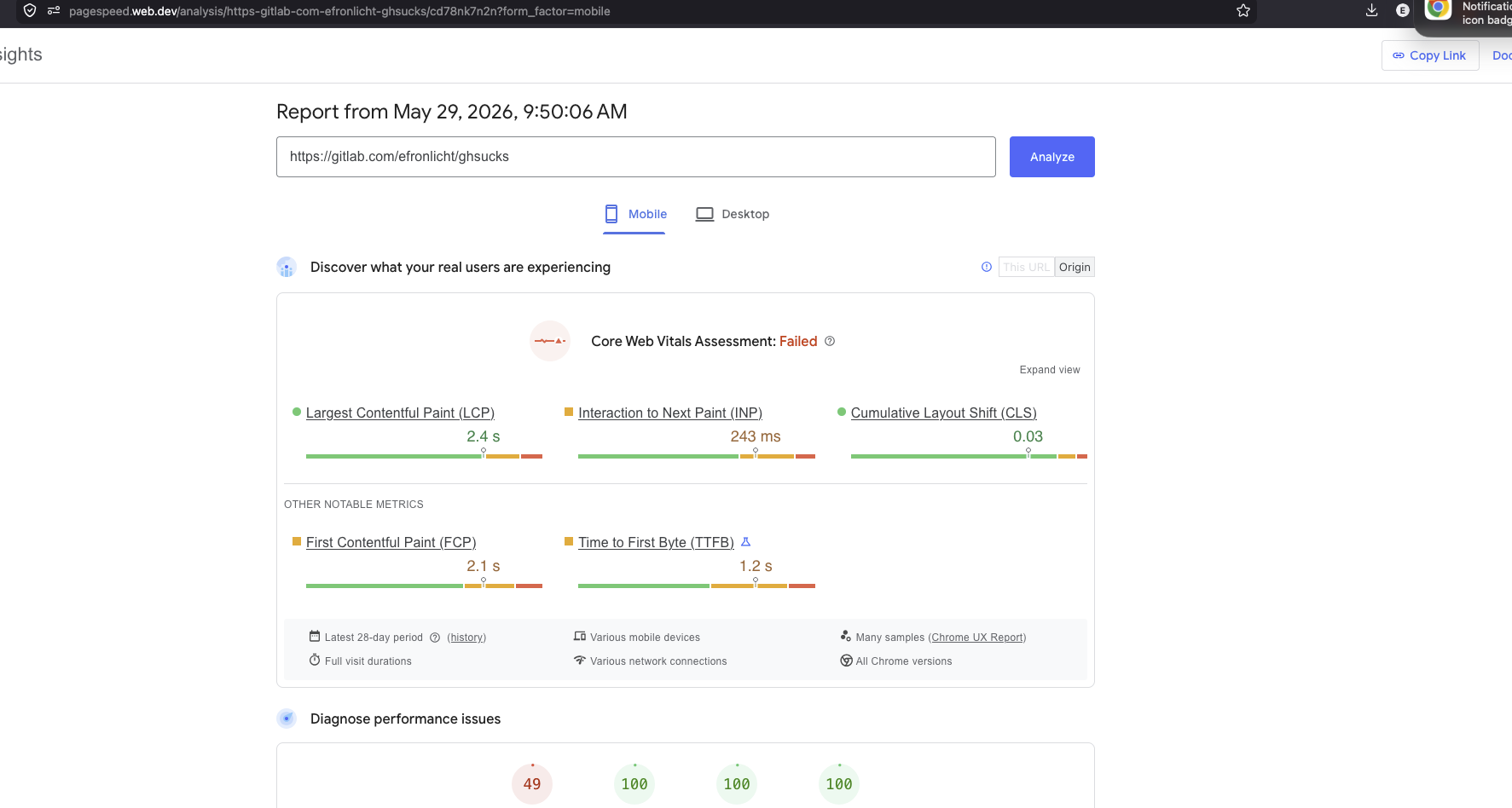Click the second score gauge showing 100
This screenshot has height=808, width=1512.
pyautogui.click(x=634, y=784)
